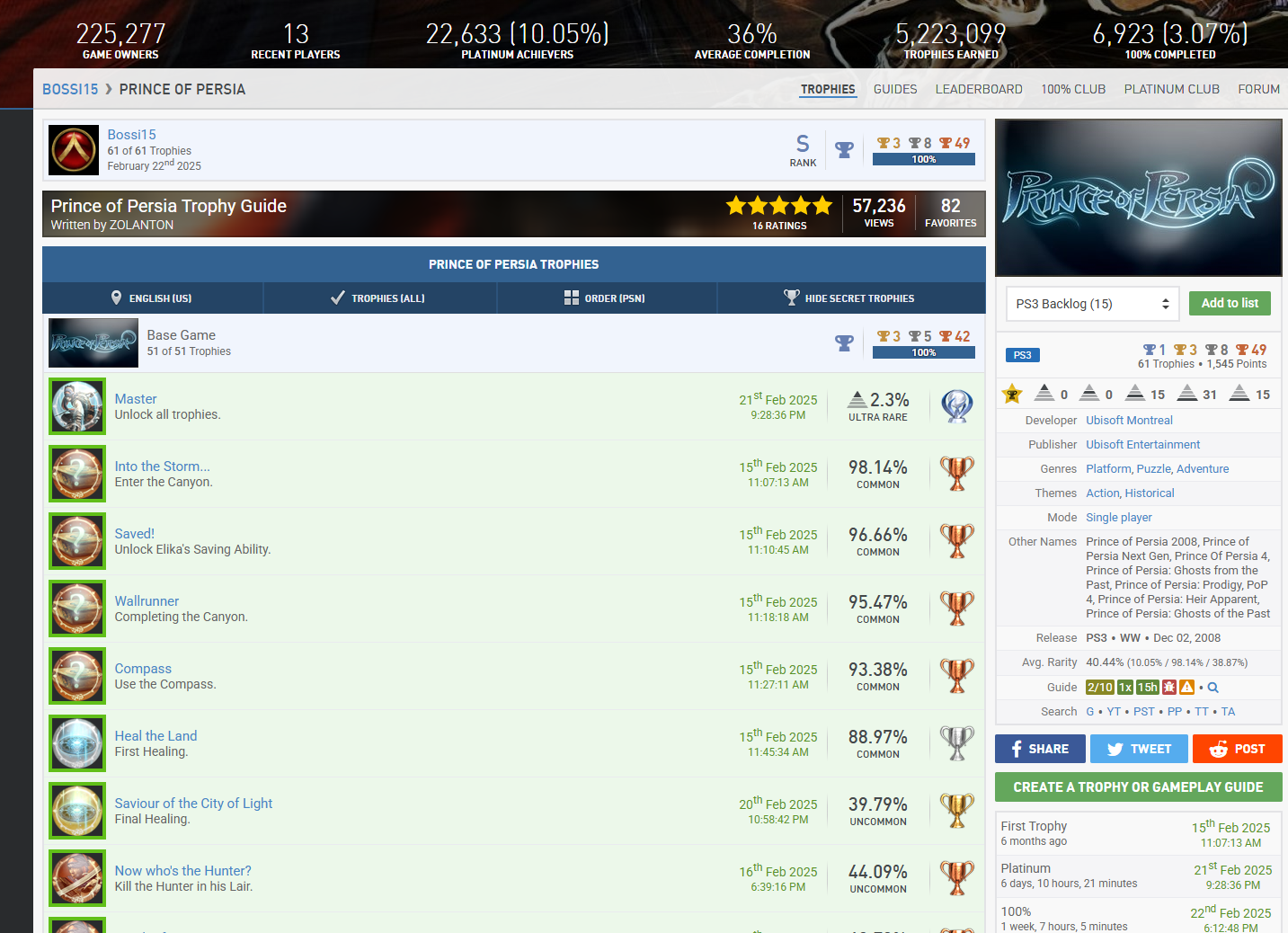Viewport: 1288px width, 933px height.
Task: Click the Base Game 100% progress bar
Action: (924, 352)
